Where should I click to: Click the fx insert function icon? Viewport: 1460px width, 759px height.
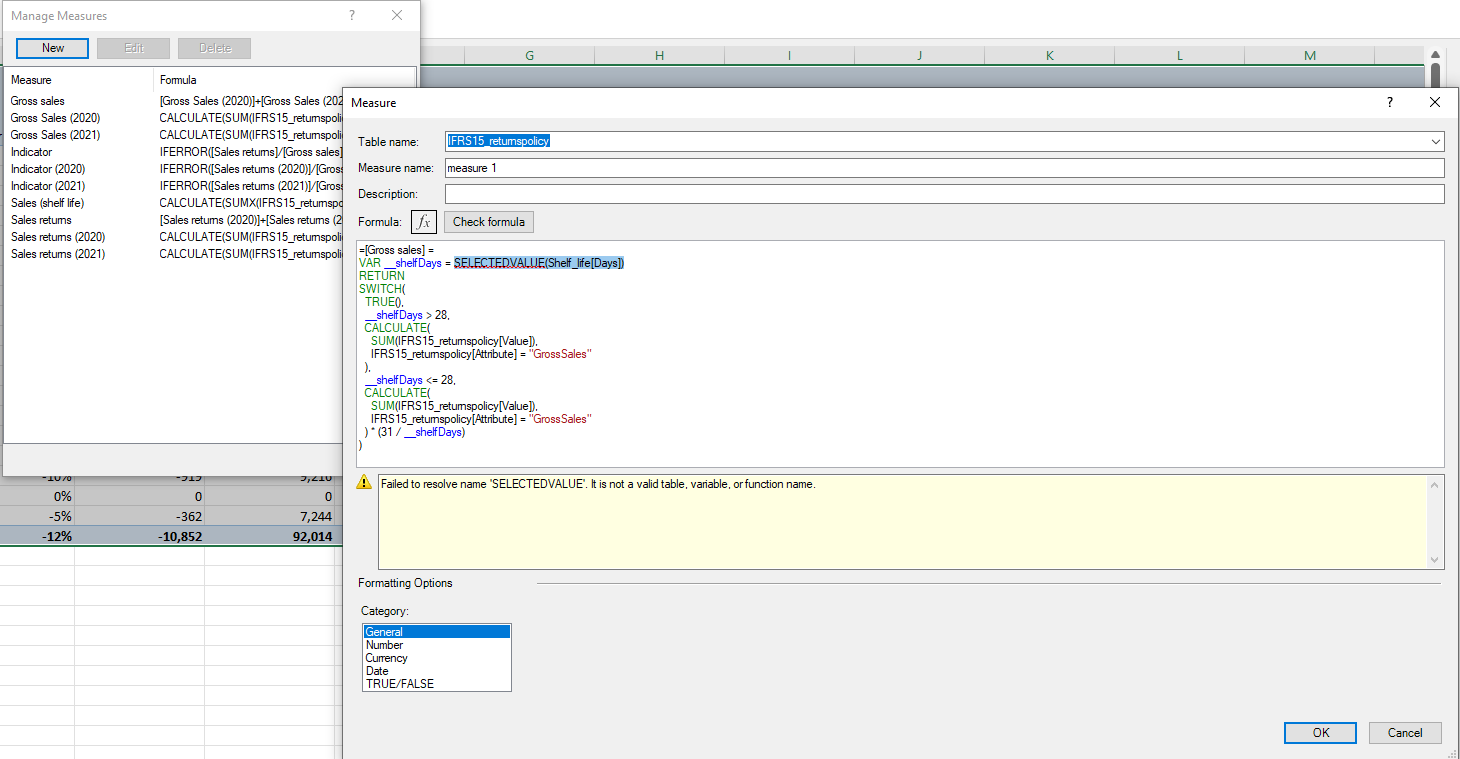point(424,222)
